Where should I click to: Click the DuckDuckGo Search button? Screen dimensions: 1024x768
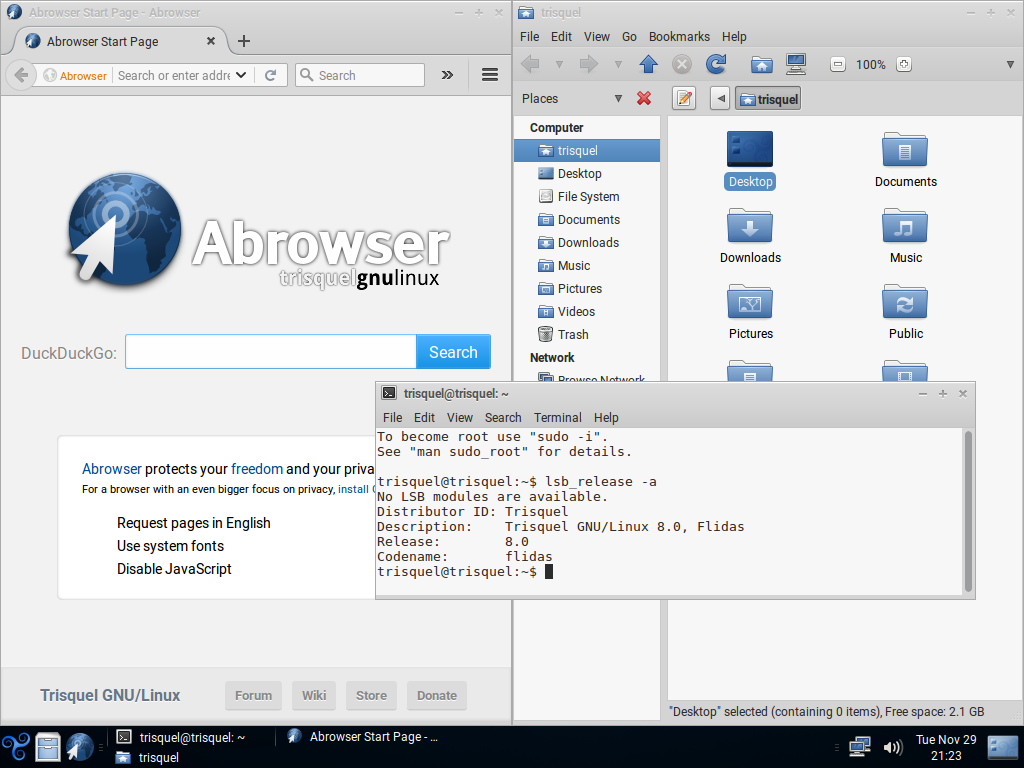click(x=453, y=352)
